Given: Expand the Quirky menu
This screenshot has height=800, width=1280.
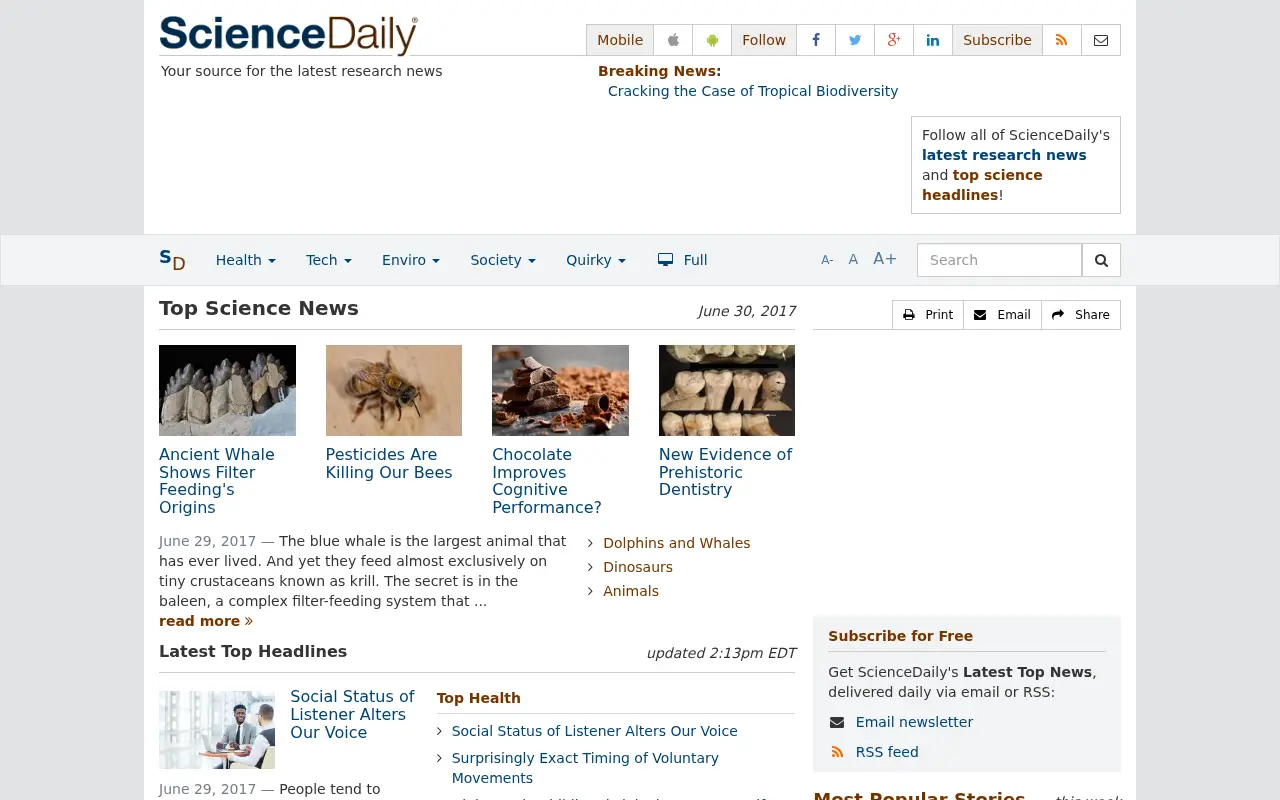Looking at the screenshot, I should point(596,260).
